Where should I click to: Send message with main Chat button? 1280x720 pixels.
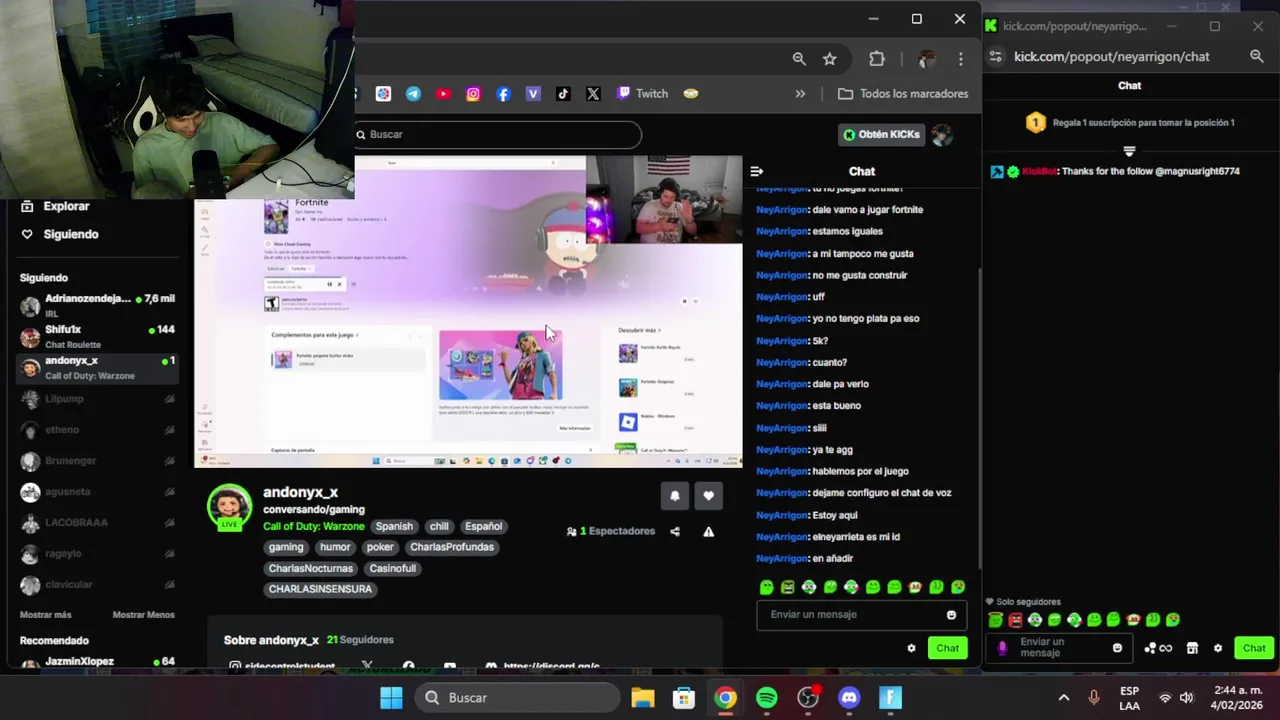pyautogui.click(x=947, y=648)
